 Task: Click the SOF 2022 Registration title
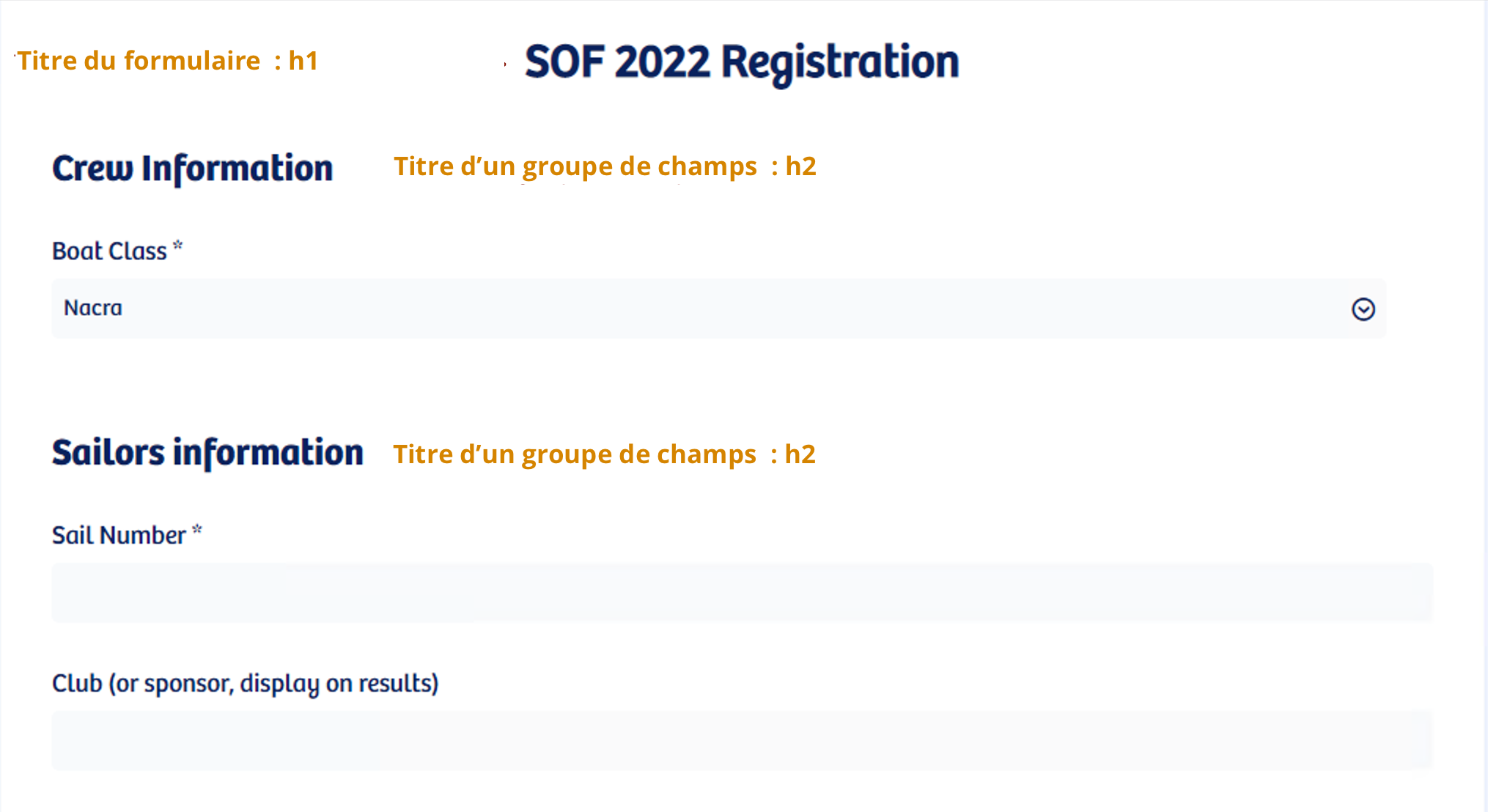coord(742,62)
